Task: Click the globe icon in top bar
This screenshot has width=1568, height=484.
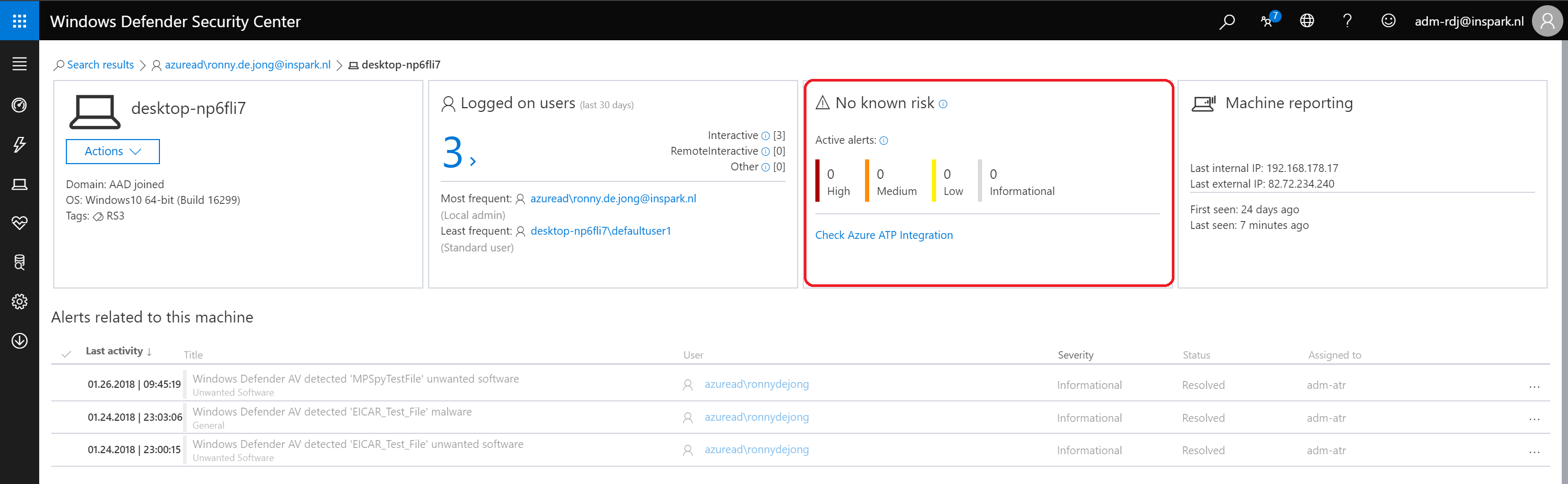Action: tap(1307, 21)
